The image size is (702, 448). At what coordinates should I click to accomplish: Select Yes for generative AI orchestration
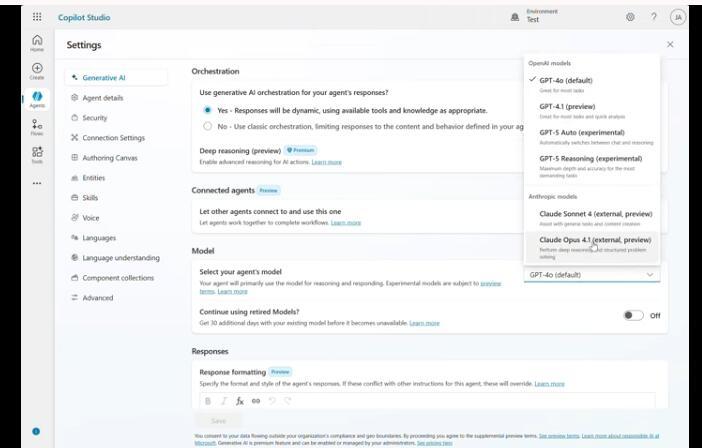point(207,110)
